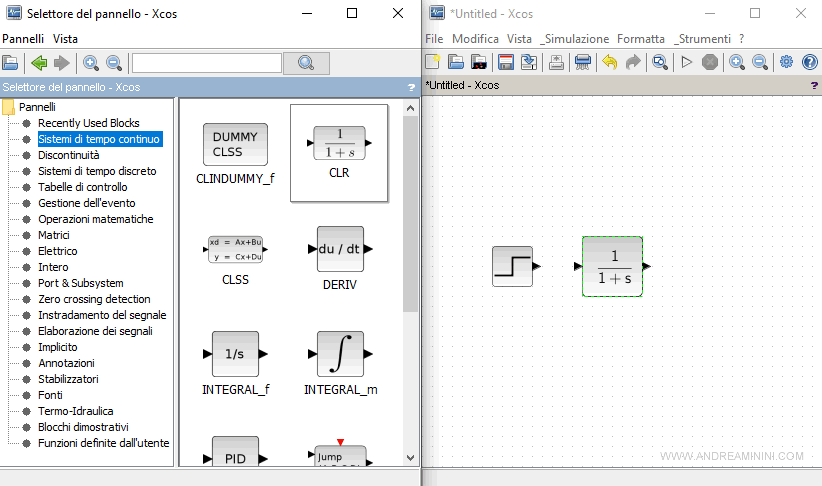Select Zero crossing detection palette
Screen dimensions: 822x486
(94, 299)
